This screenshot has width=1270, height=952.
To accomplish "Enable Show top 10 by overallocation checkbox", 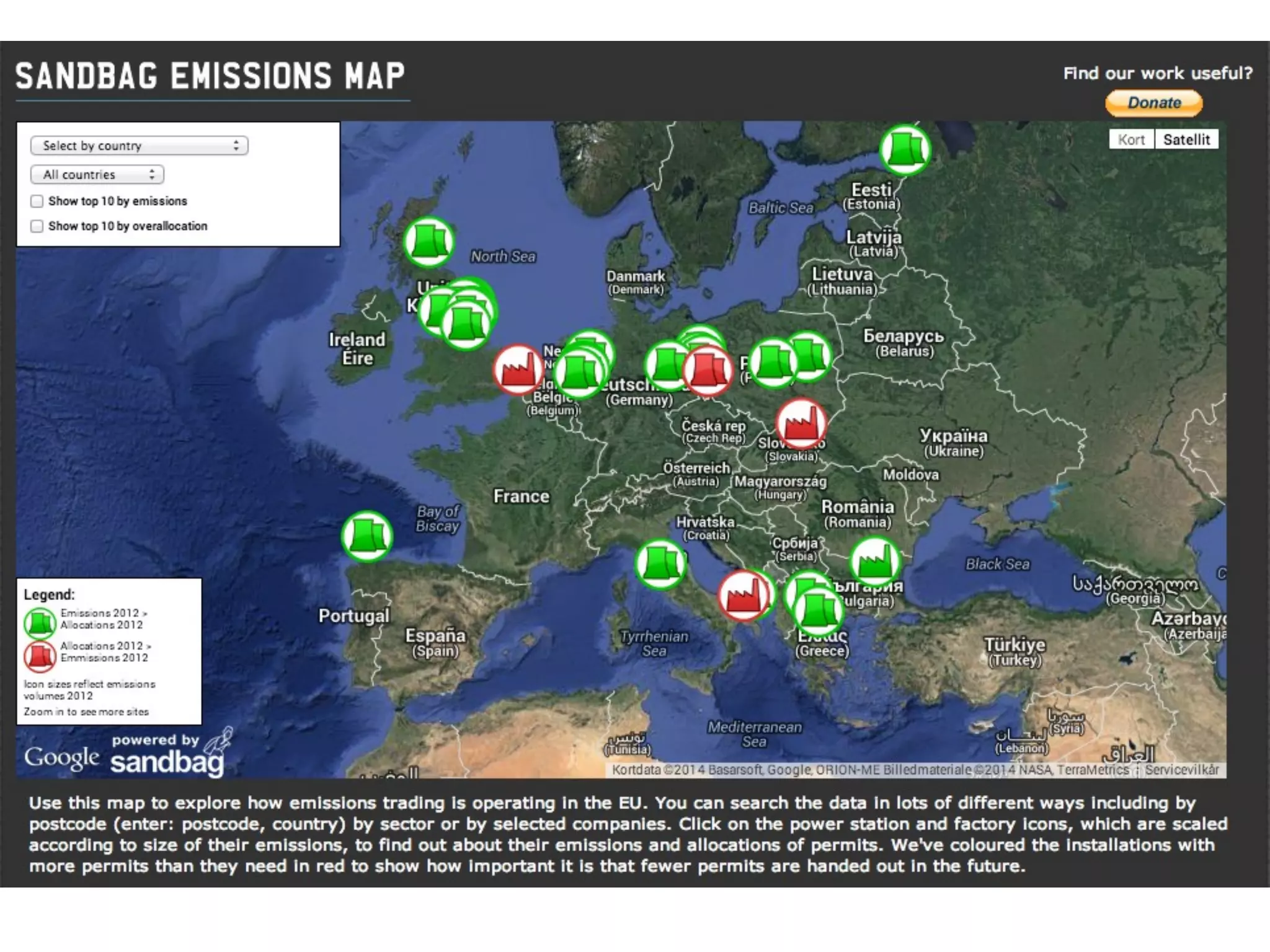I will pyautogui.click(x=37, y=226).
